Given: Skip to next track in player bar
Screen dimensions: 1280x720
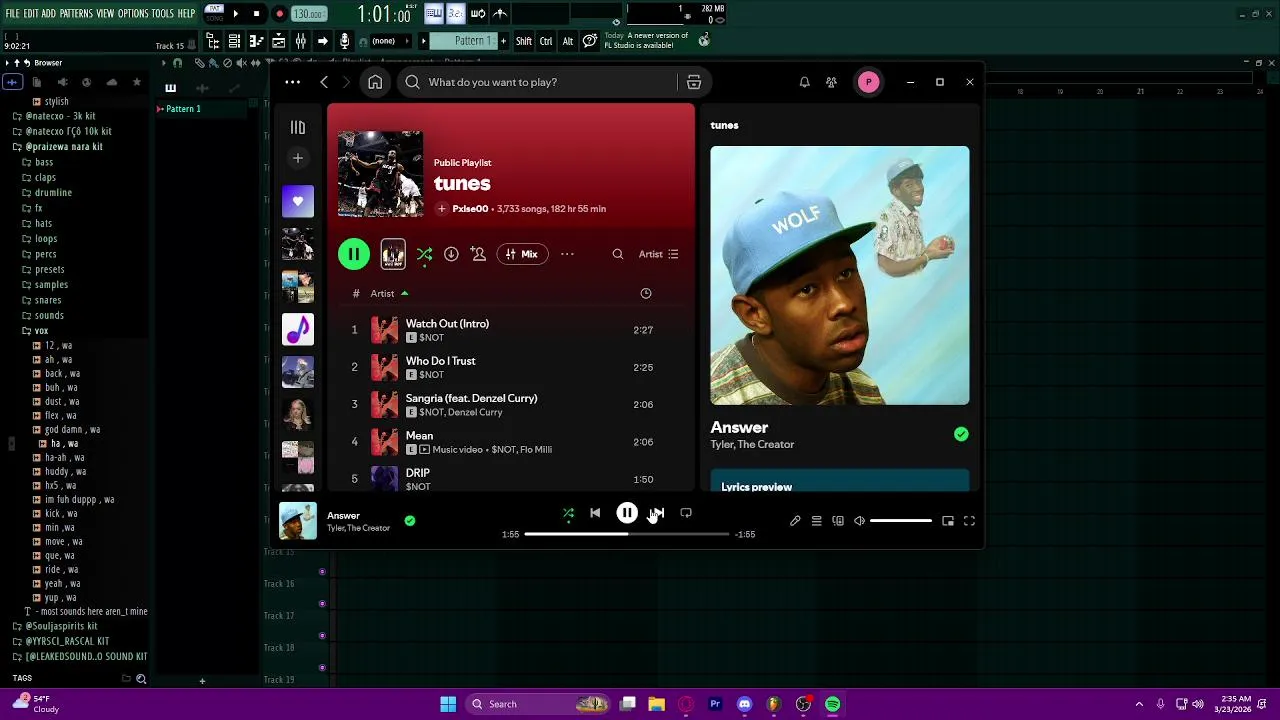Looking at the screenshot, I should click(x=657, y=513).
